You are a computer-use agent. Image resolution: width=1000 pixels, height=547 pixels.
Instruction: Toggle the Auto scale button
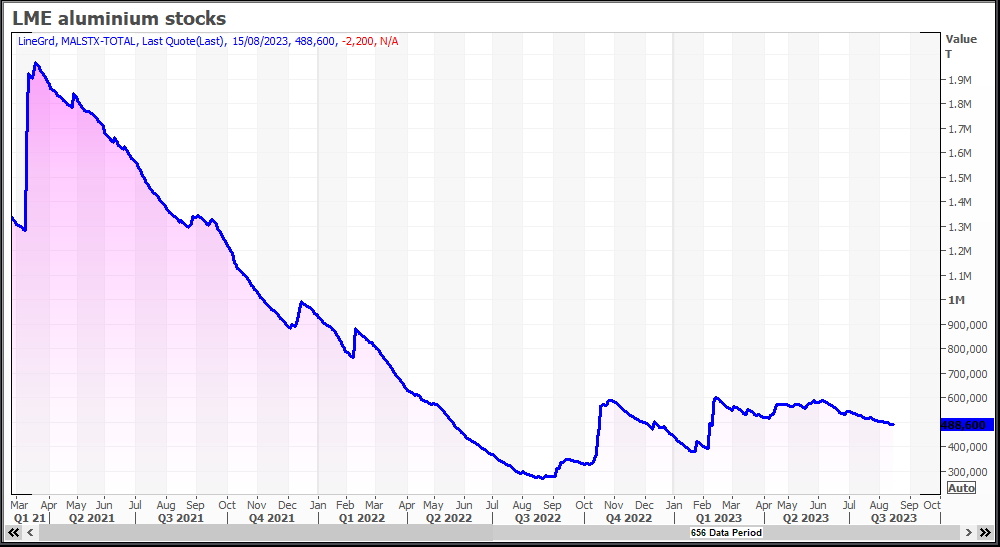960,488
